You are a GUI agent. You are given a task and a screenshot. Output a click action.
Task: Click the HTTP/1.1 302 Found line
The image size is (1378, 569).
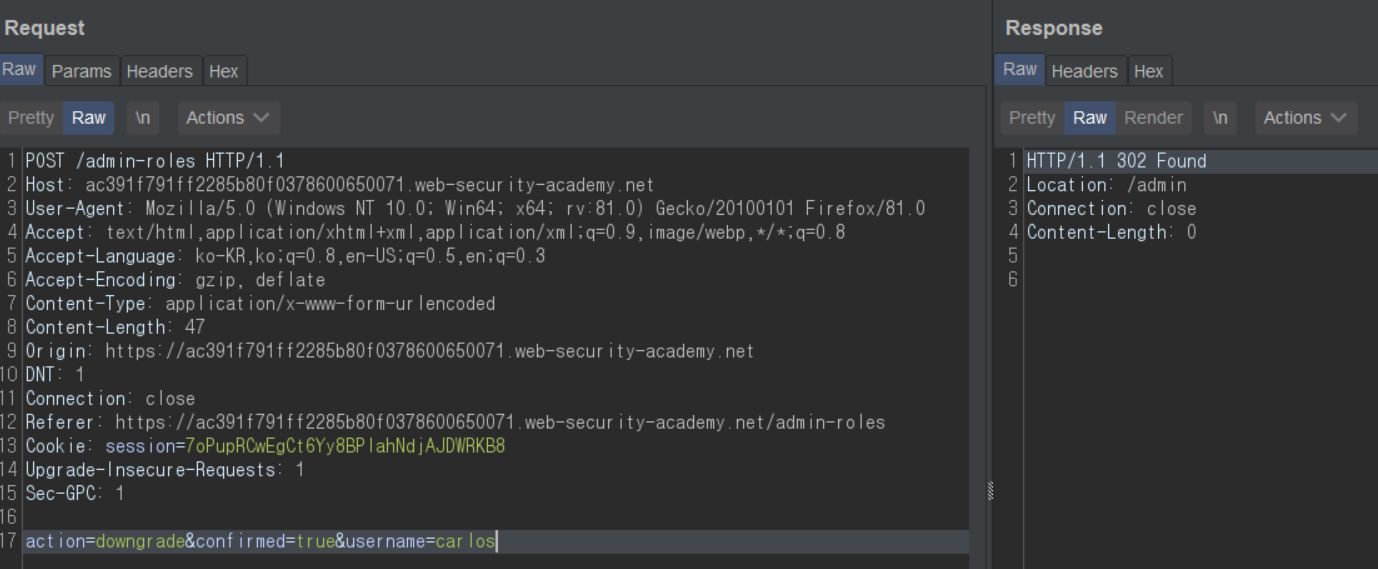1116,161
